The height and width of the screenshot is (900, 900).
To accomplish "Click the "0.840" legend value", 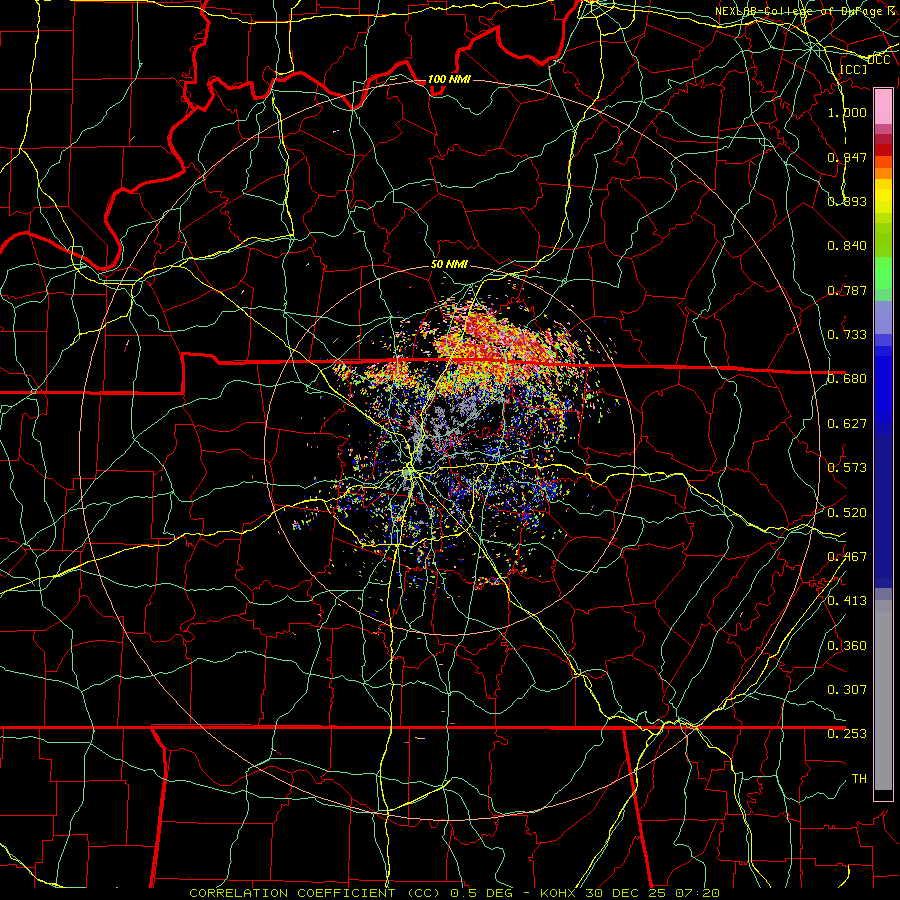I will 847,246.
